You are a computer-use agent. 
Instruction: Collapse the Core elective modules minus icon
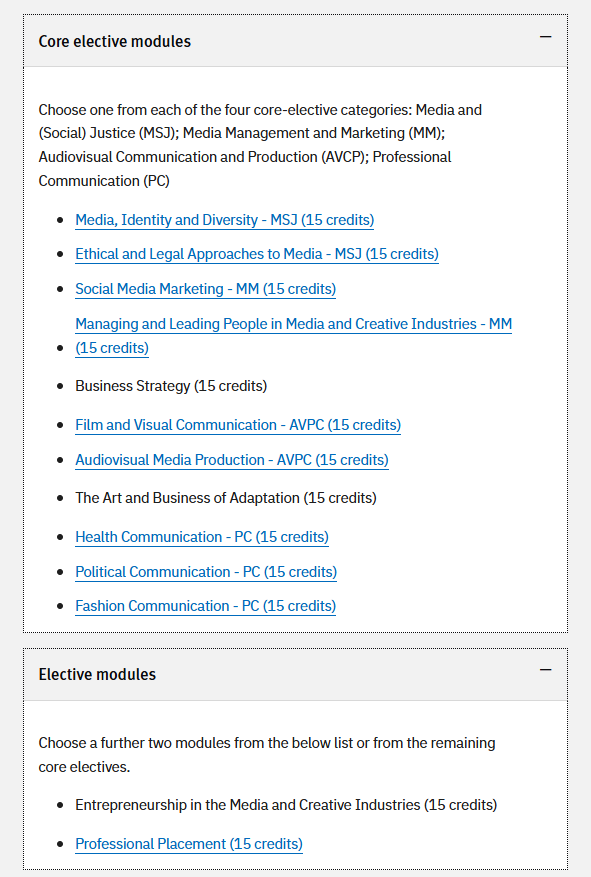tap(546, 37)
